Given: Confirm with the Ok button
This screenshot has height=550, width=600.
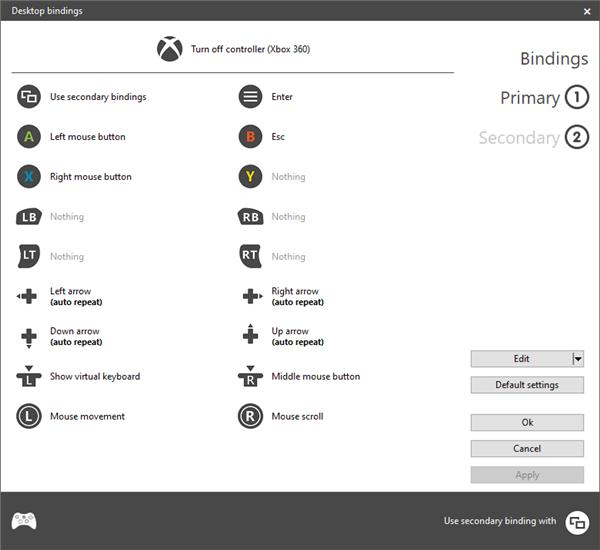Looking at the screenshot, I should pyautogui.click(x=527, y=423).
